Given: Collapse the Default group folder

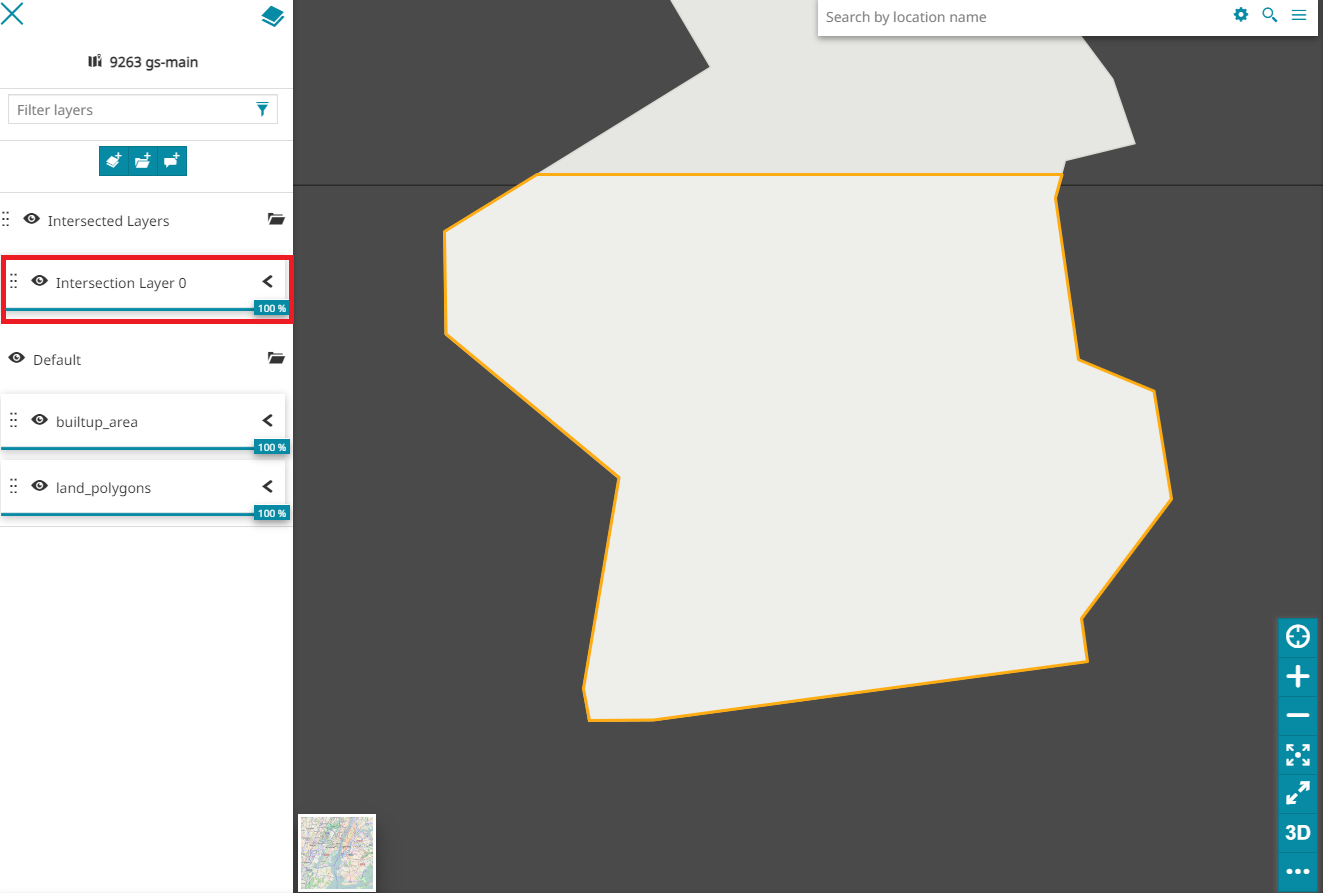Looking at the screenshot, I should click(276, 358).
